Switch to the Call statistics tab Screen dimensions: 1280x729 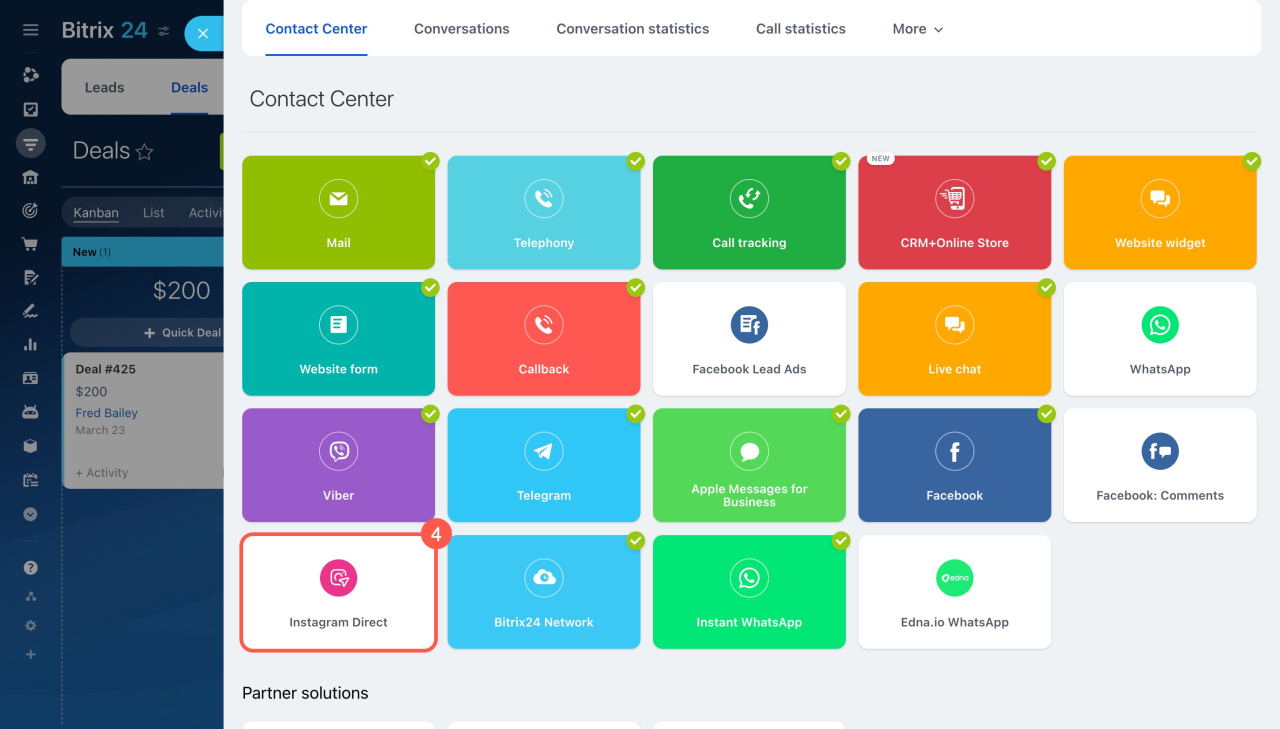click(x=801, y=29)
